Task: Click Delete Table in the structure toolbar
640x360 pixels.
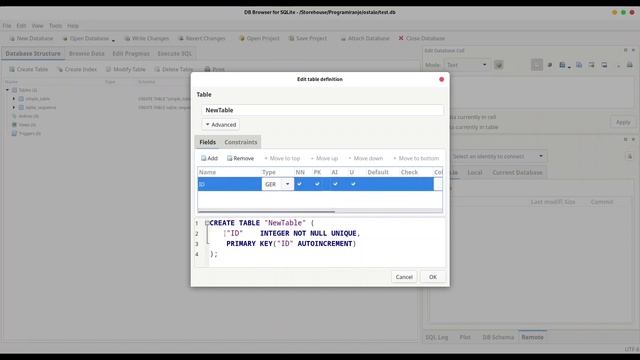Action: pos(173,69)
